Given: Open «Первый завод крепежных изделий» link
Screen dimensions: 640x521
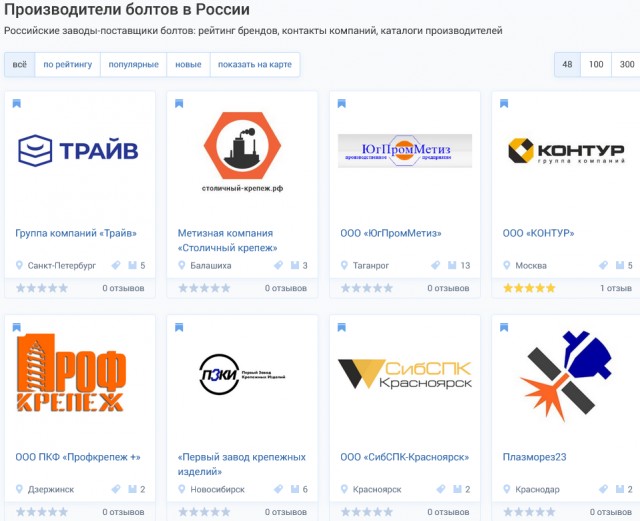Looking at the screenshot, I should [242, 464].
